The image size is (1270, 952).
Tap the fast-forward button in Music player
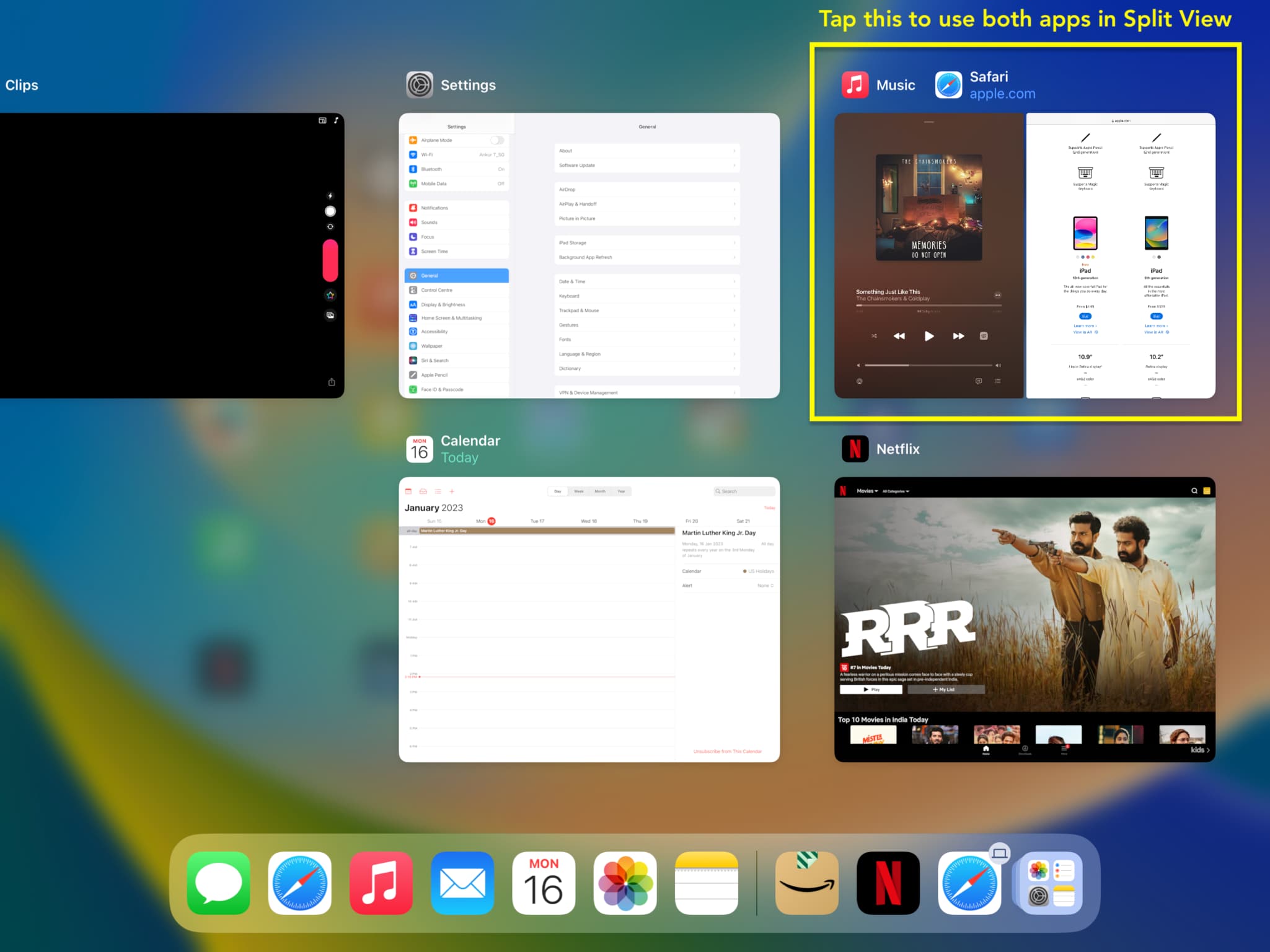(x=958, y=336)
